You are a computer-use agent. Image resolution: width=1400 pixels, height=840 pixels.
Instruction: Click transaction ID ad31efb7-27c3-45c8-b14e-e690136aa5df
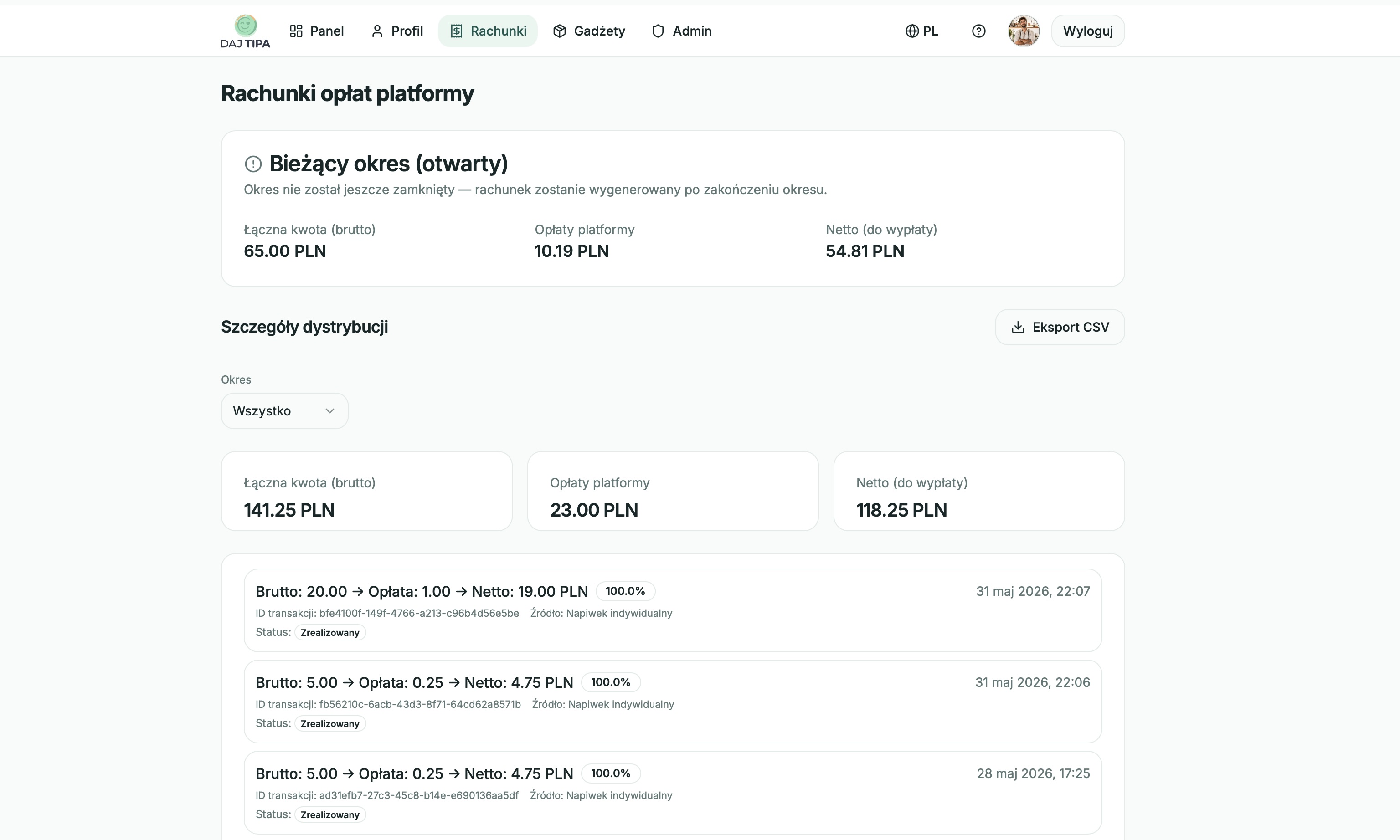tap(419, 795)
